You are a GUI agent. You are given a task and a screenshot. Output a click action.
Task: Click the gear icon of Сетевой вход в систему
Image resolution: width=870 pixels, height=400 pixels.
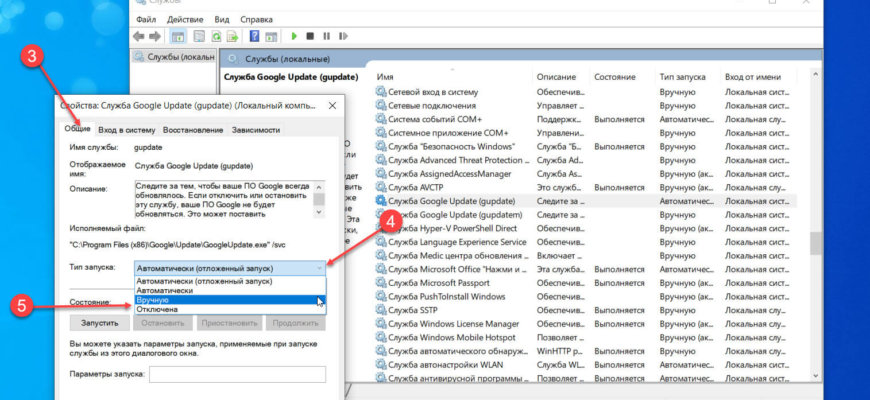pos(381,92)
